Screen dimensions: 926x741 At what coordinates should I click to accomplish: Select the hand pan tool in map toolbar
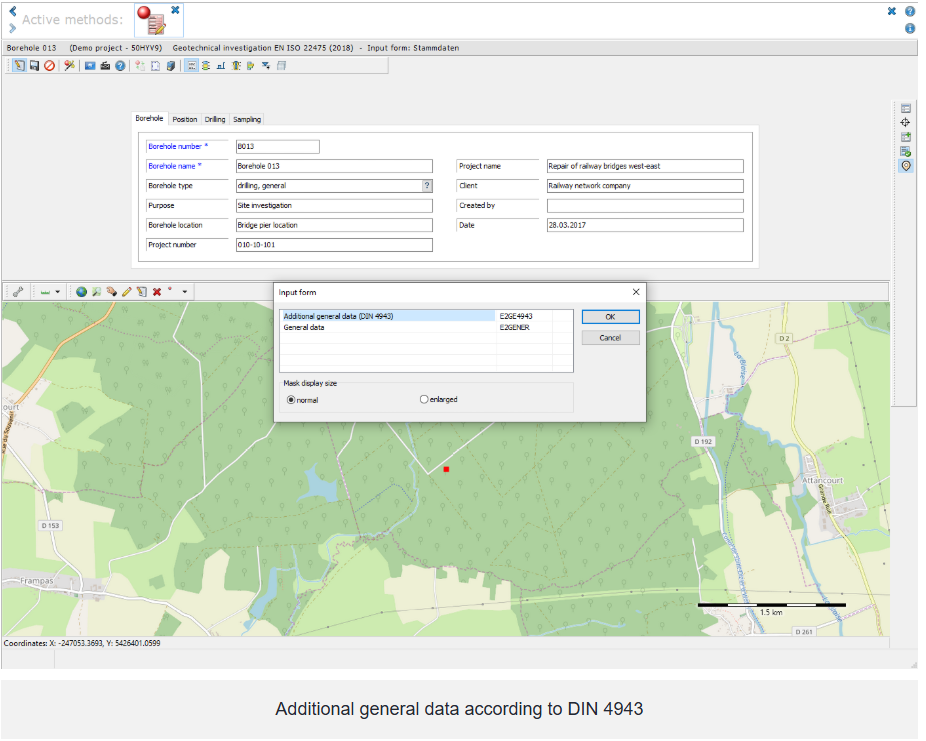click(x=111, y=292)
